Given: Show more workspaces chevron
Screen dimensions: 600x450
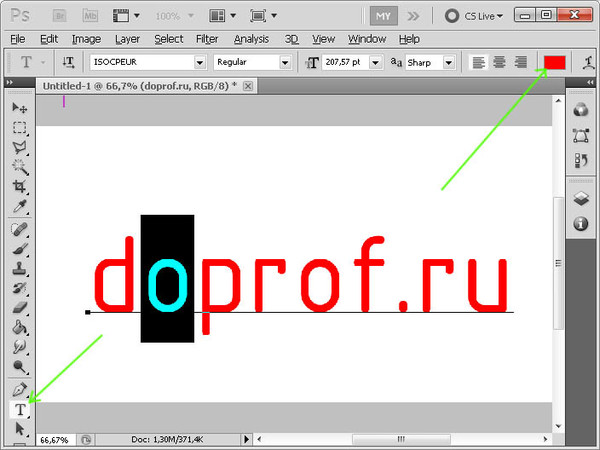Looking at the screenshot, I should [x=413, y=16].
